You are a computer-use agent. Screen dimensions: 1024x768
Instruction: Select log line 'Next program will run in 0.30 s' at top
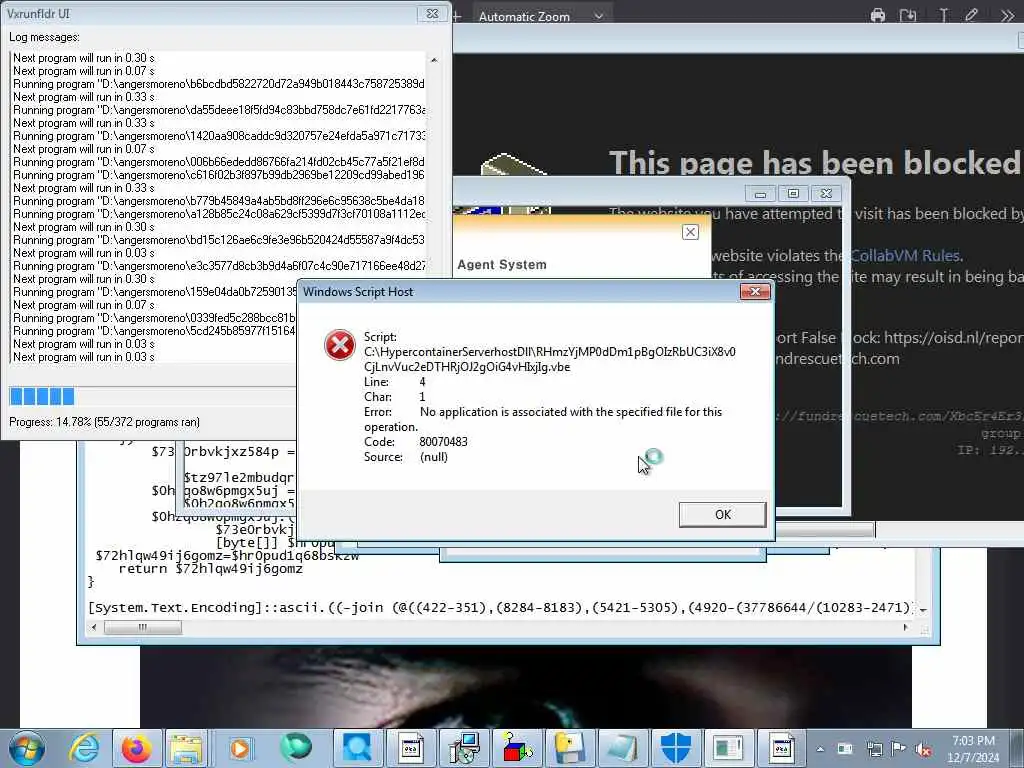tap(84, 57)
